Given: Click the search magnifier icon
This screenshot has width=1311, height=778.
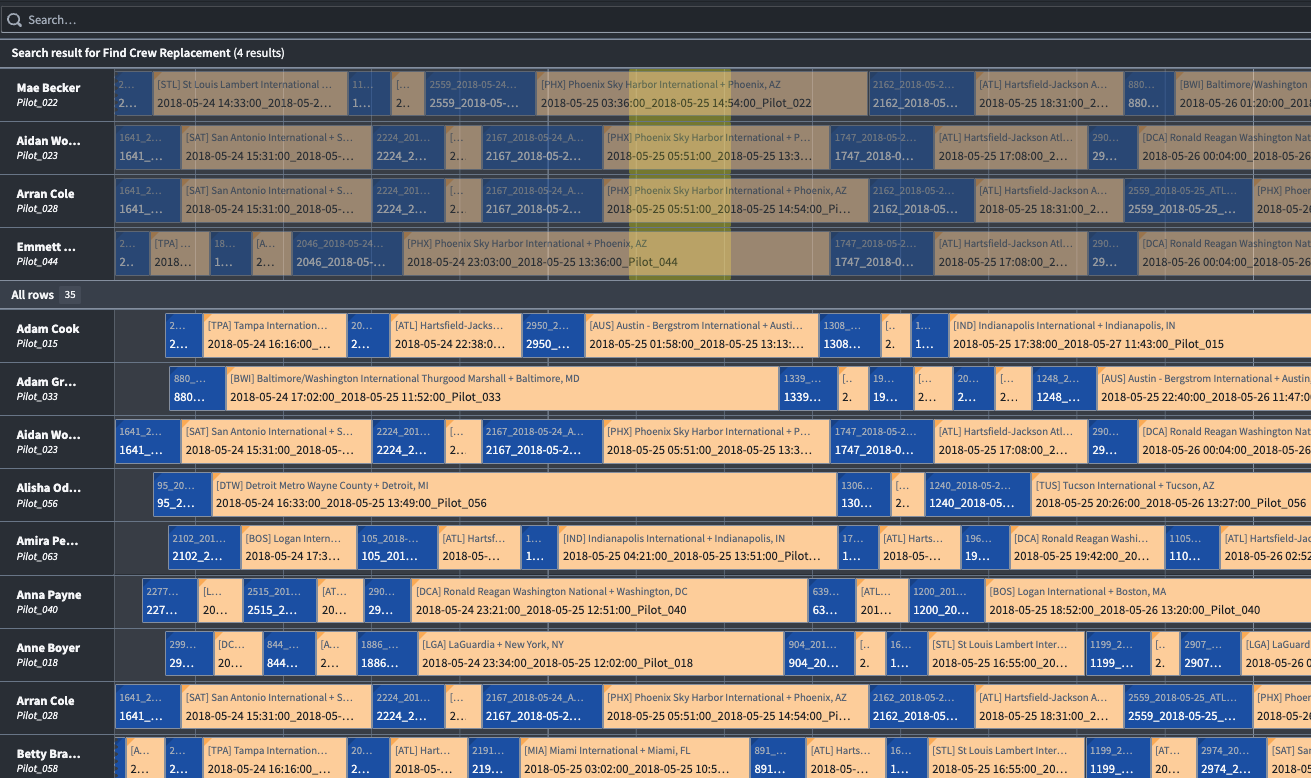Looking at the screenshot, I should pos(14,20).
